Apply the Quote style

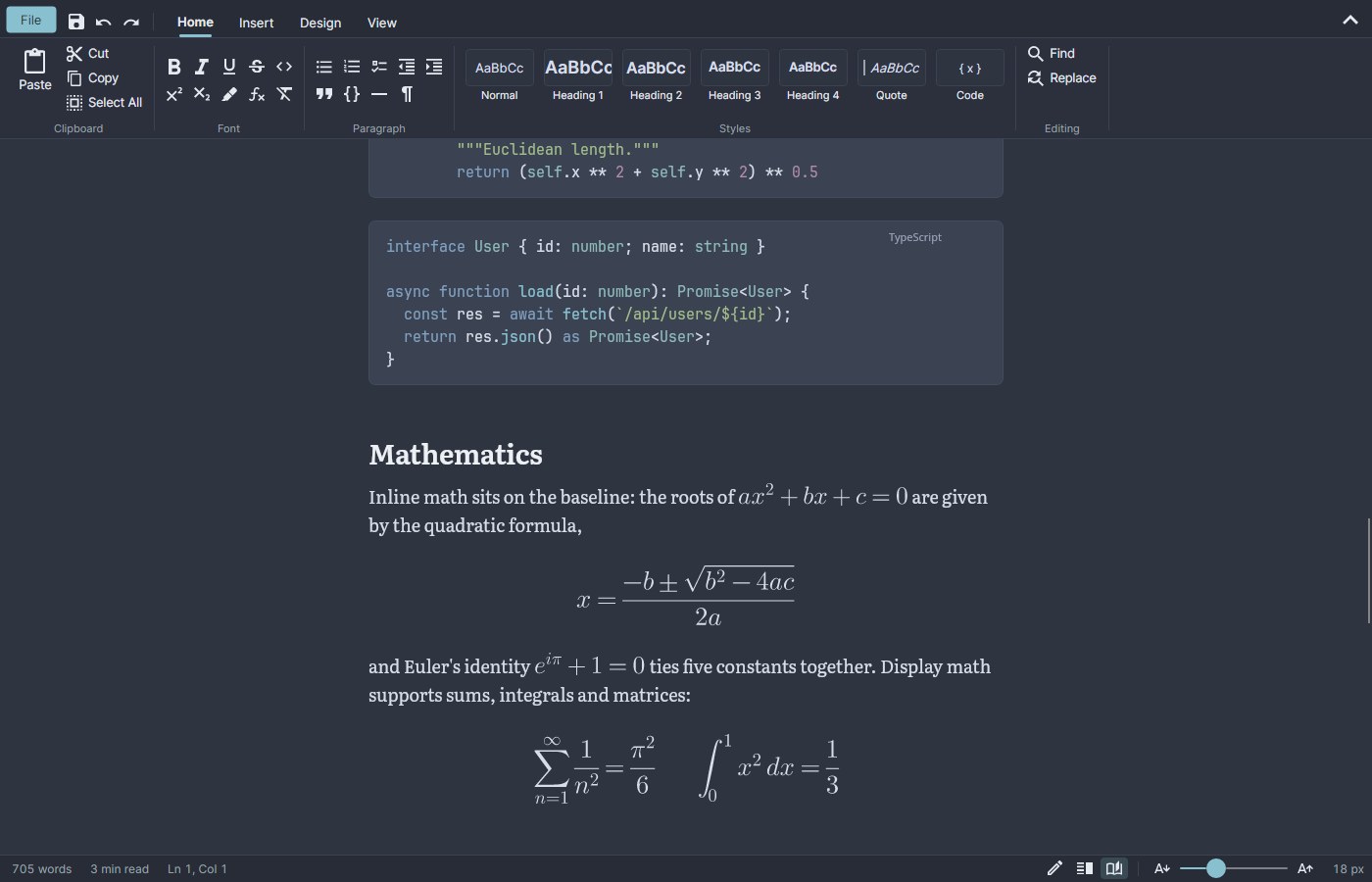point(892,77)
